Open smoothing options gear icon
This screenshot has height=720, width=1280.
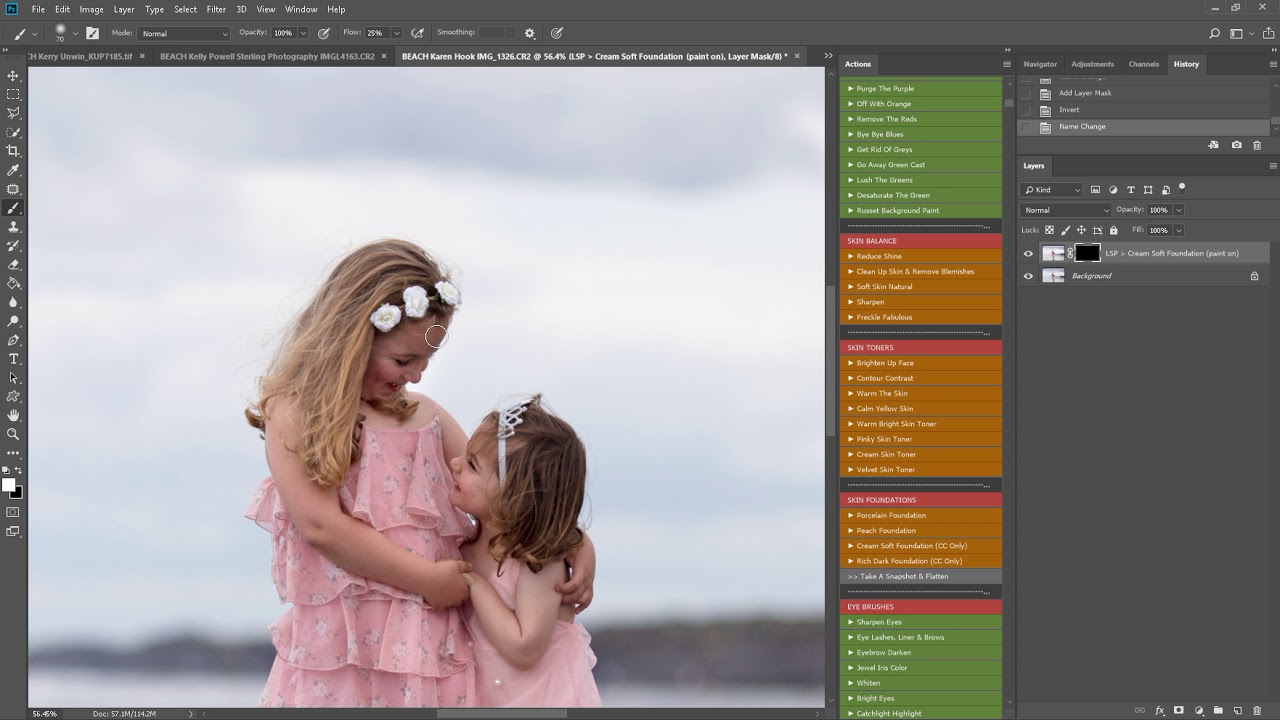530,33
